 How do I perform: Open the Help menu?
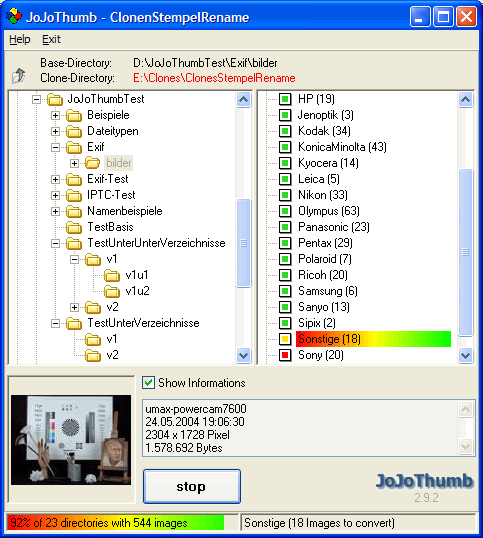(x=20, y=39)
